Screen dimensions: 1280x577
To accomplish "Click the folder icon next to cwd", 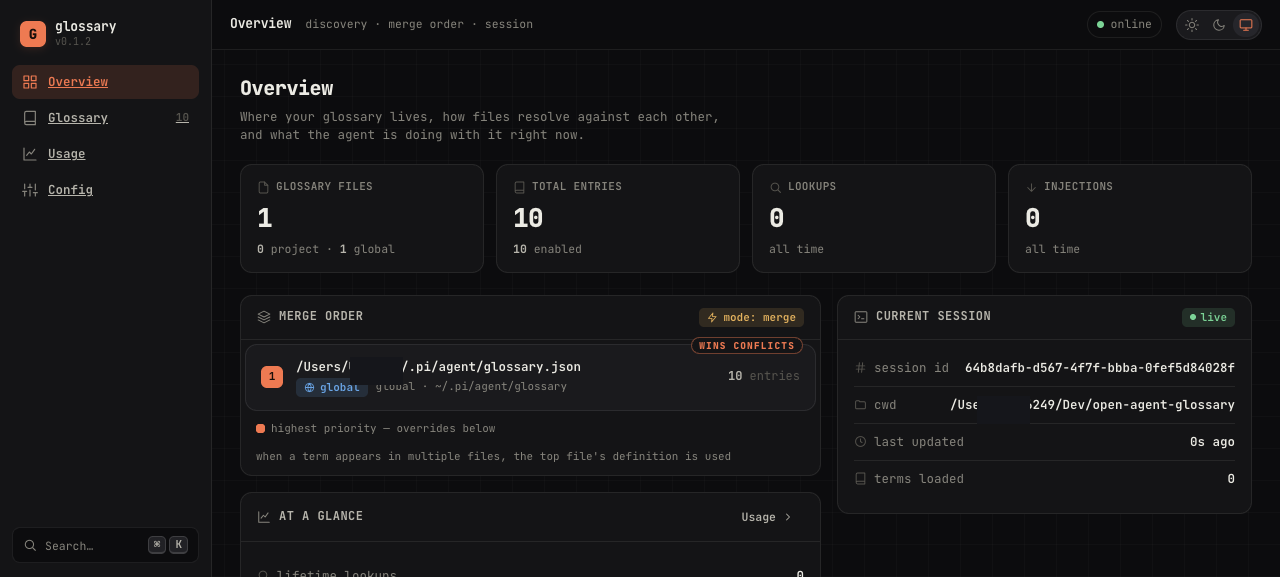I will click(x=860, y=405).
